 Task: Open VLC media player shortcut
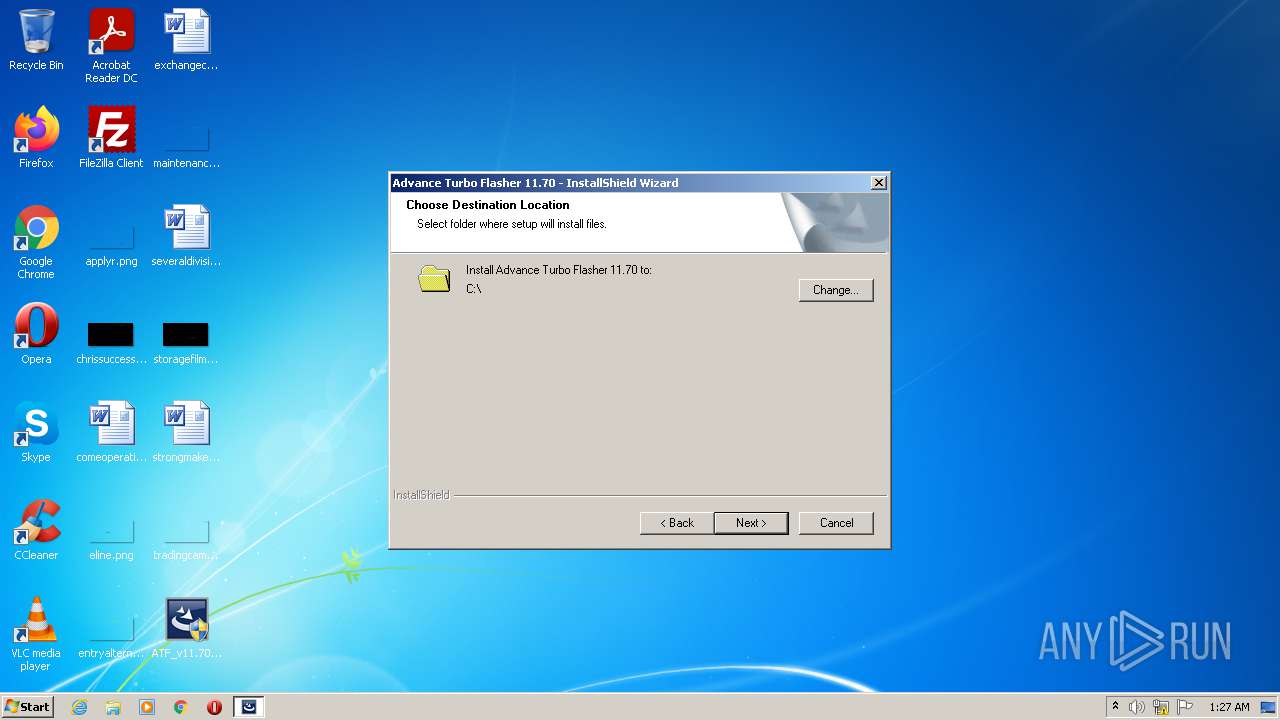point(36,634)
